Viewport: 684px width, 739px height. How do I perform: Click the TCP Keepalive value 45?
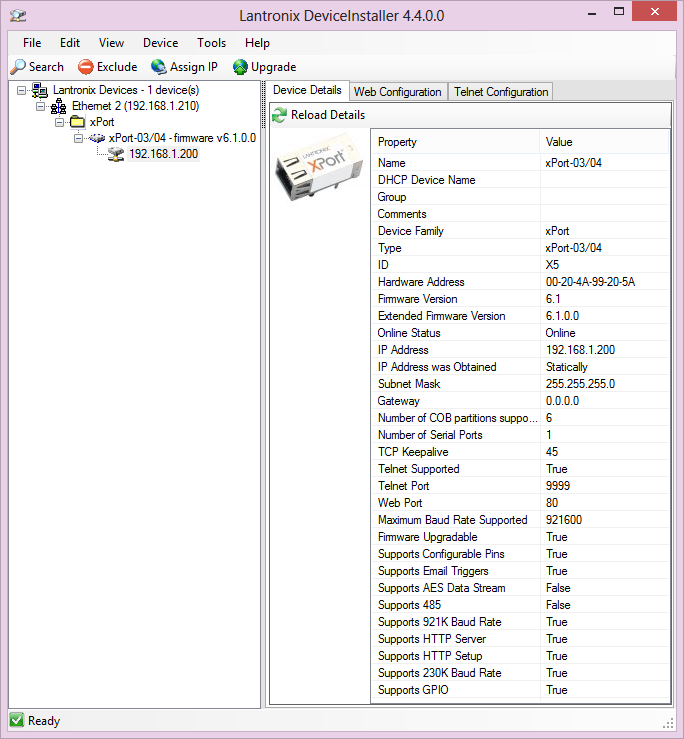tap(552, 452)
